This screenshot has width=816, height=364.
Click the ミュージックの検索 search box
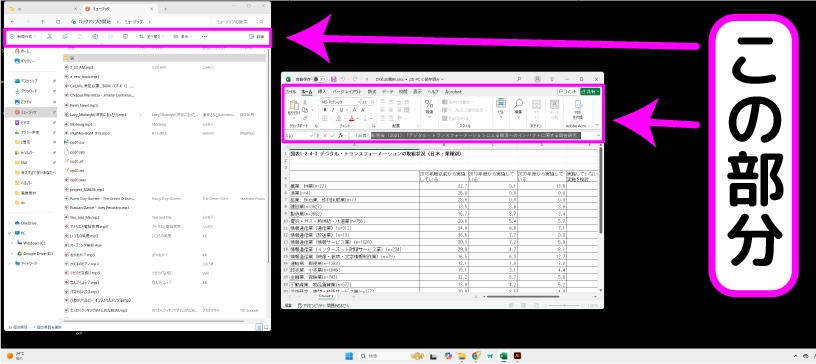[239, 21]
